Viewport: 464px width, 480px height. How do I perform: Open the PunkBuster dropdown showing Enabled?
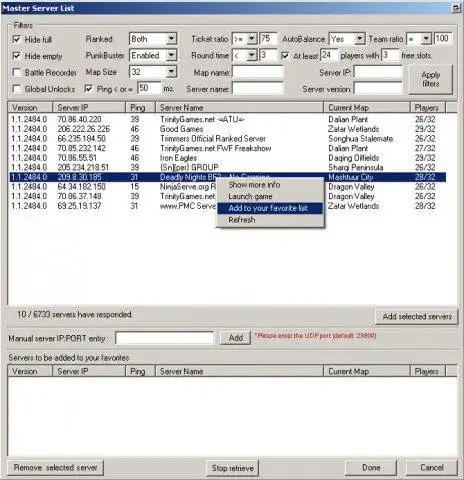click(x=153, y=55)
